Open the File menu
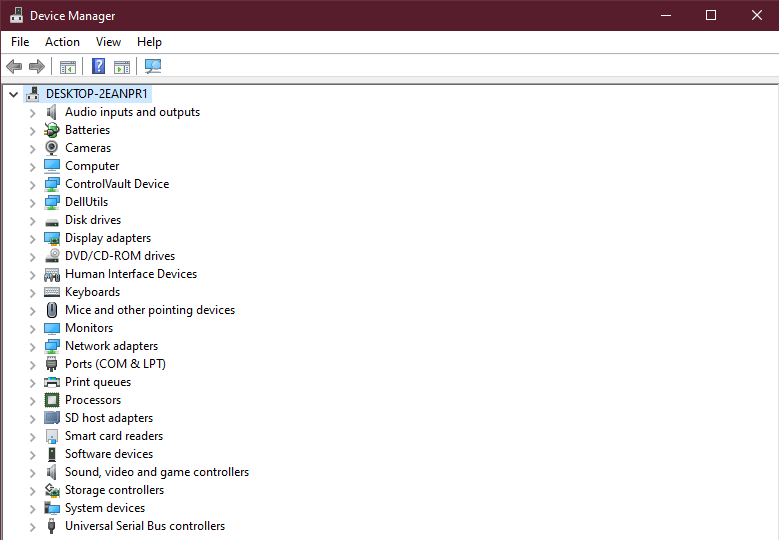The width and height of the screenshot is (779, 540). [20, 42]
